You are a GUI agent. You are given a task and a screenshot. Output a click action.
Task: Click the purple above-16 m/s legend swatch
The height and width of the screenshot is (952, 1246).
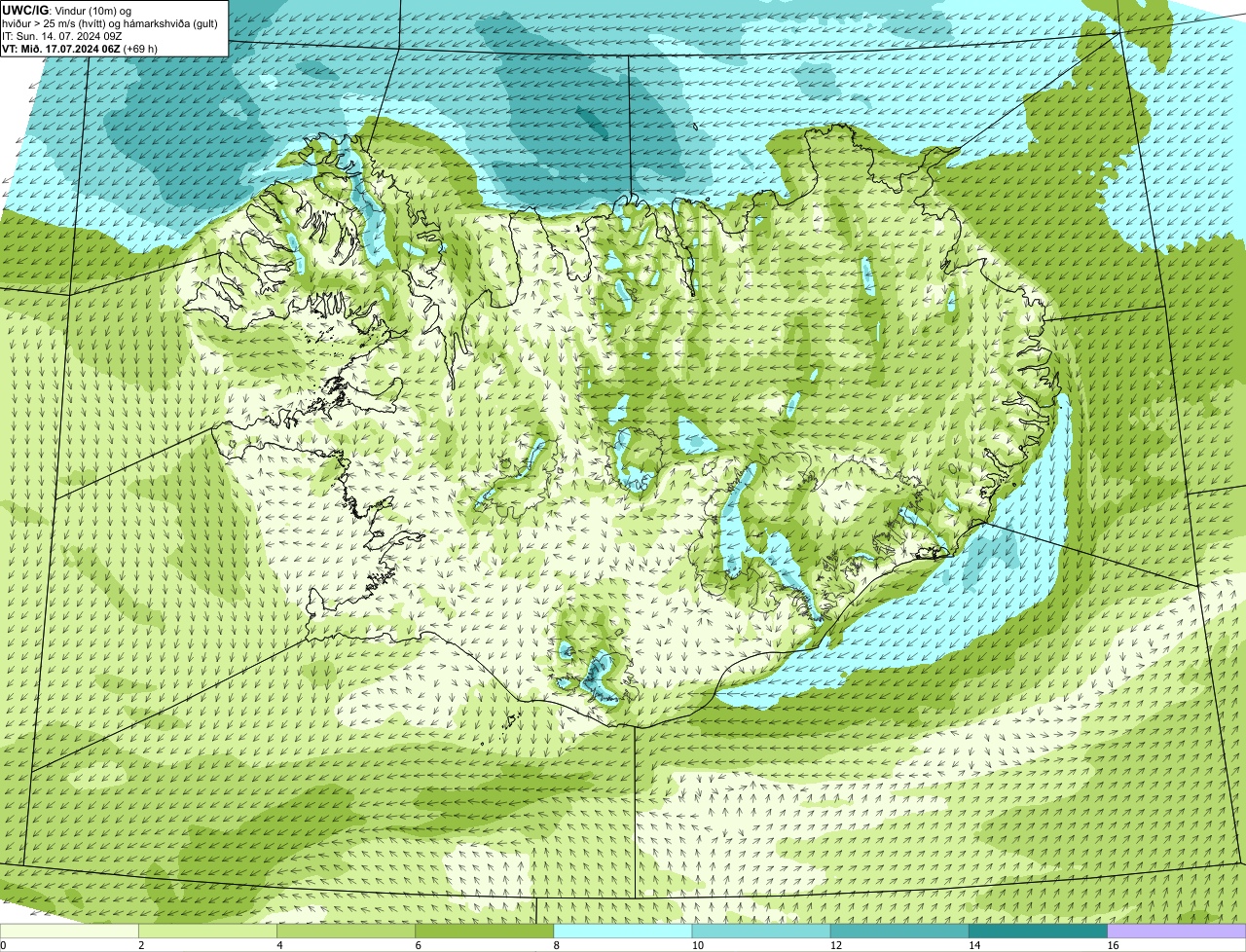[1177, 932]
